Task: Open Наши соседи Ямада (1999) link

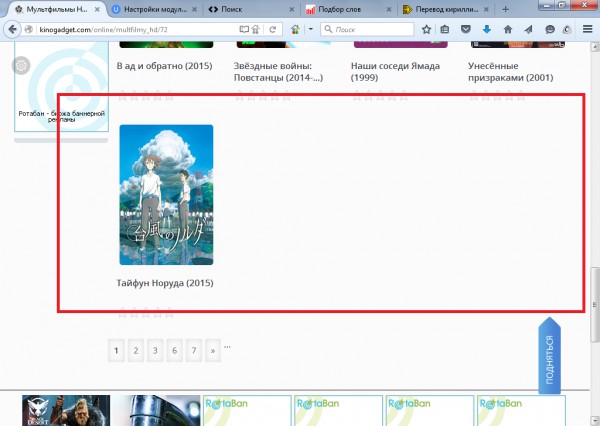Action: [x=395, y=72]
